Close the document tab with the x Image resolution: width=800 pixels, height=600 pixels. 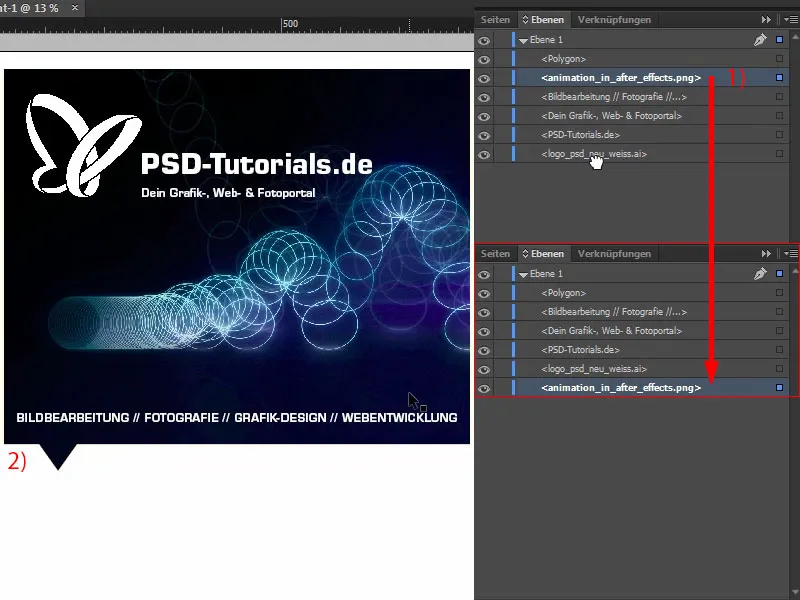coord(75,8)
